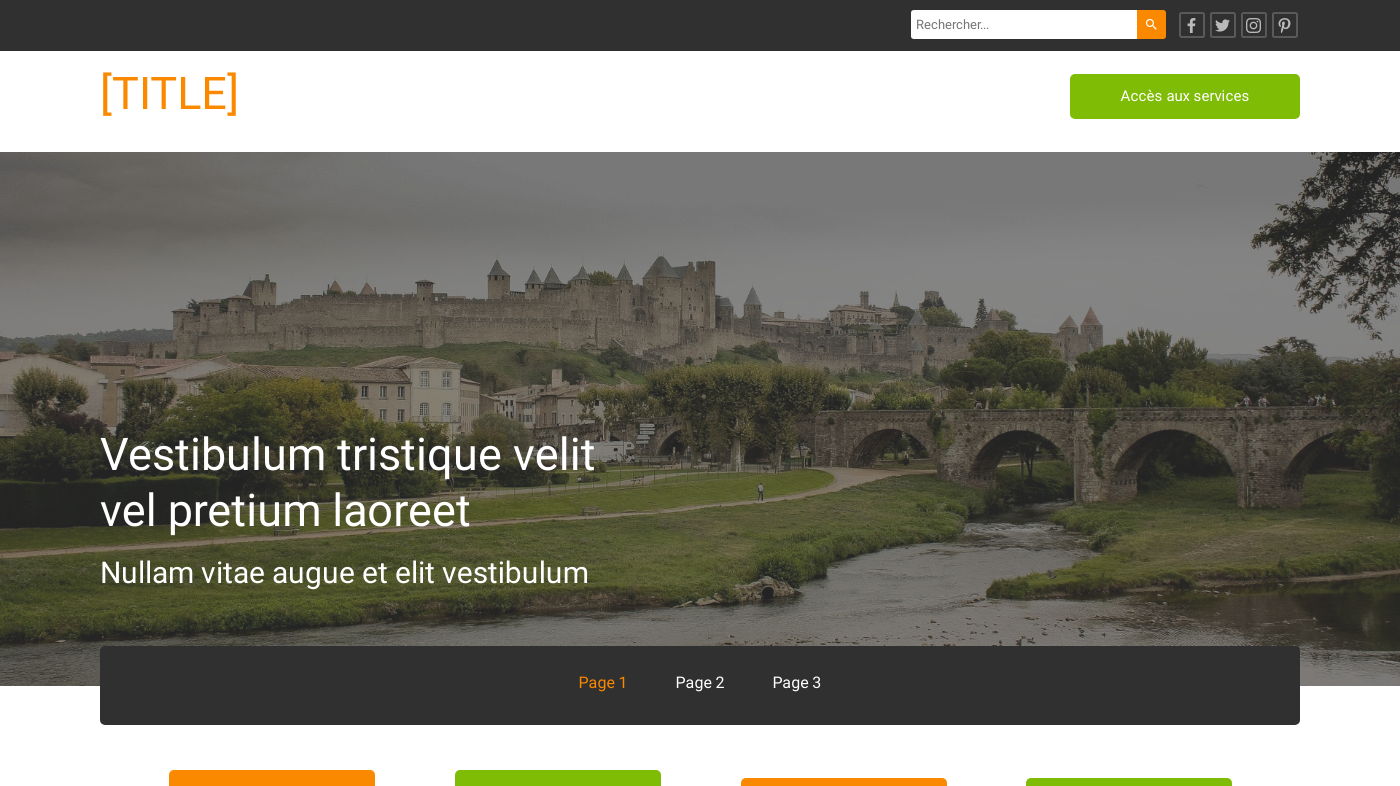Click the magnifier to submit a search
The height and width of the screenshot is (786, 1400).
1151,24
